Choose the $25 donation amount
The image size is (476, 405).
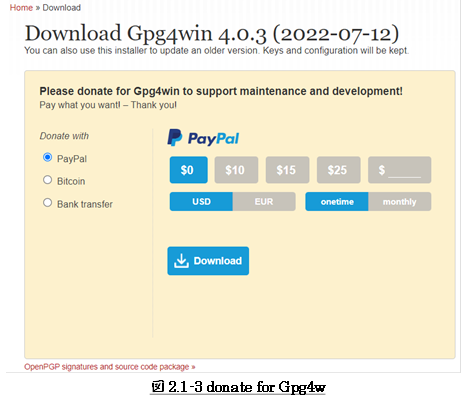coord(338,170)
